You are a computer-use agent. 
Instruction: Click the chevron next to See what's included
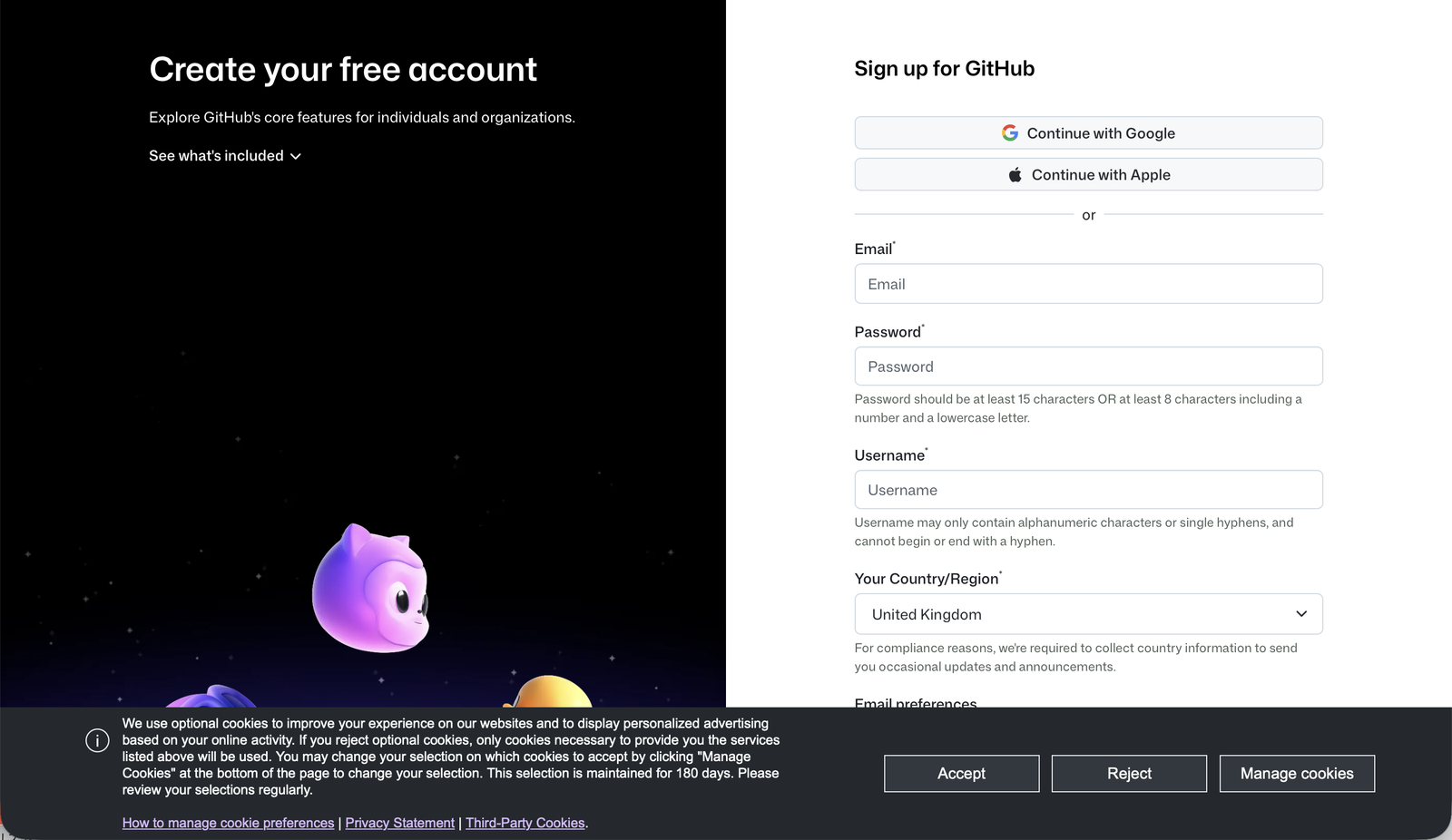(x=296, y=156)
